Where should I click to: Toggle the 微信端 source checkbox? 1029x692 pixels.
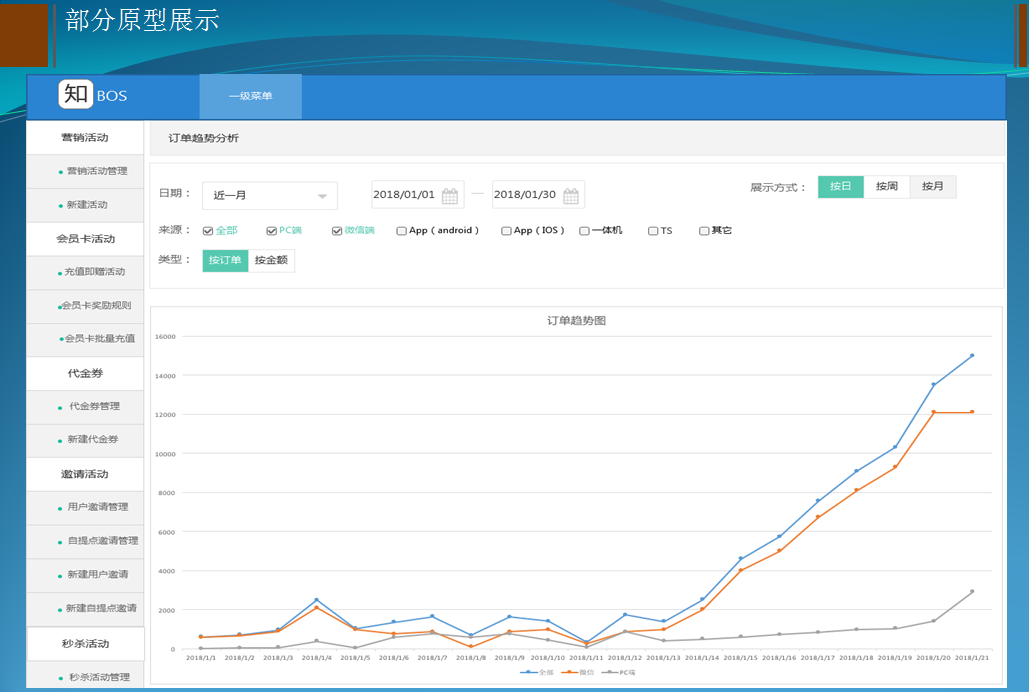(x=337, y=231)
